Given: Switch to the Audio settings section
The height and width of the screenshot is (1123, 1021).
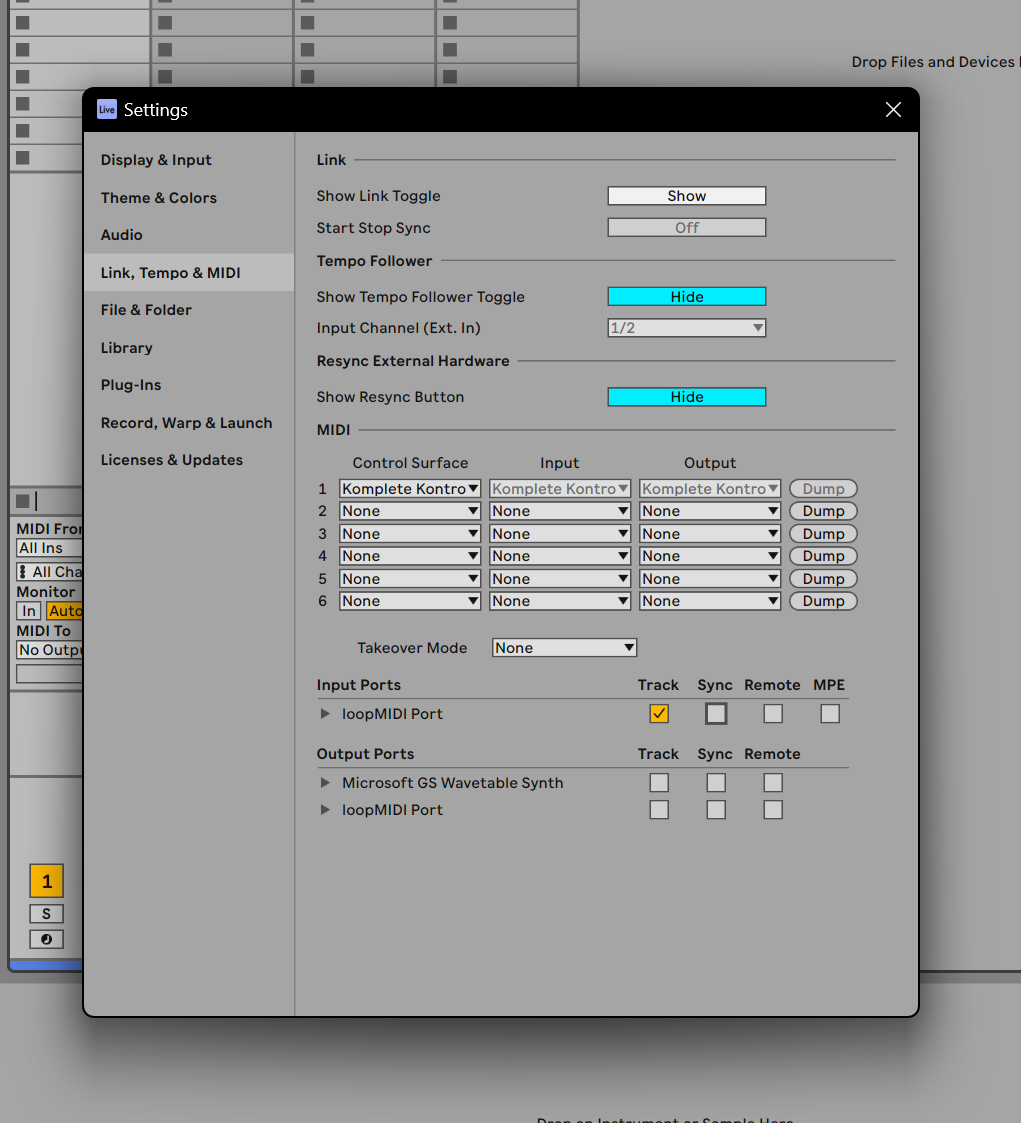Looking at the screenshot, I should tap(121, 234).
